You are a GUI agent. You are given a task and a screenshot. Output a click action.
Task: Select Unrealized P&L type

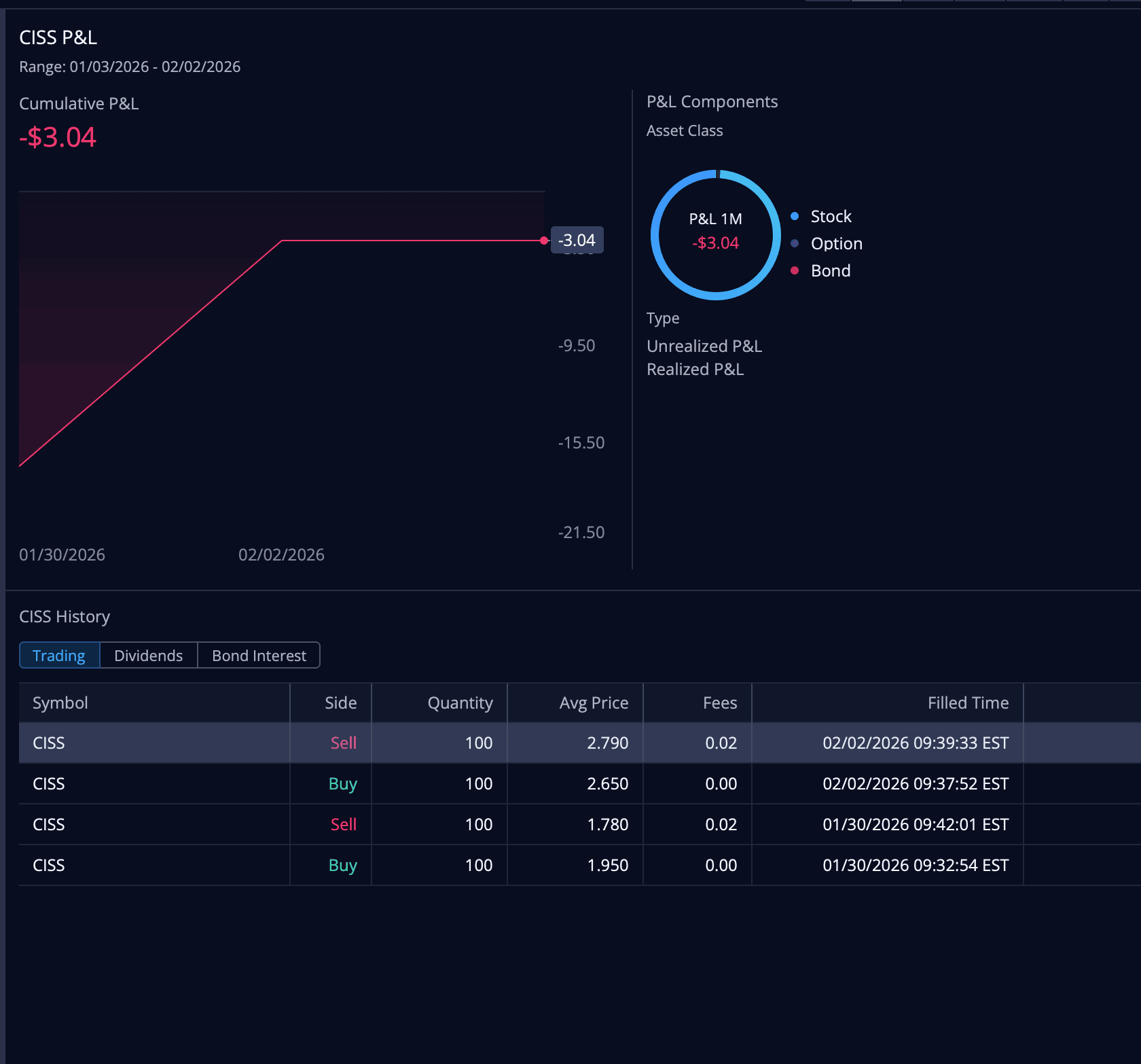pyautogui.click(x=704, y=347)
